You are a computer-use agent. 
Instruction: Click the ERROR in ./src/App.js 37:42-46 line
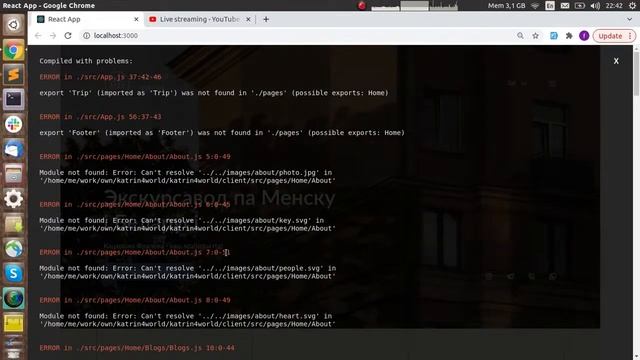[x=100, y=77]
